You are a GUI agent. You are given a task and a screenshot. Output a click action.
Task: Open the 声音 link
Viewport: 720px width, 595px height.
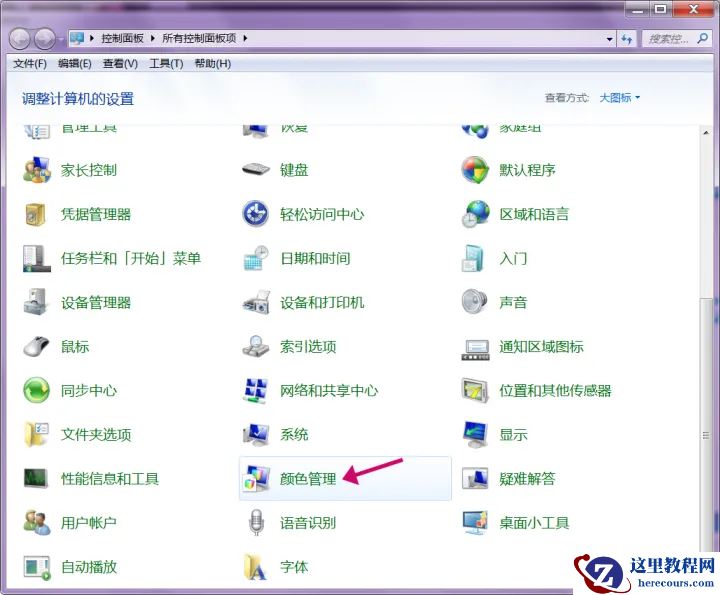click(513, 303)
